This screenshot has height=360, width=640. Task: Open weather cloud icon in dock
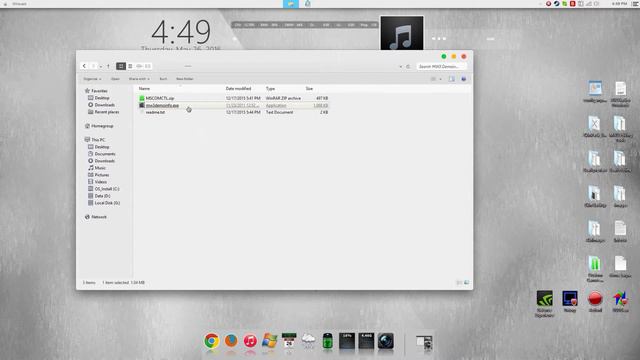309,341
